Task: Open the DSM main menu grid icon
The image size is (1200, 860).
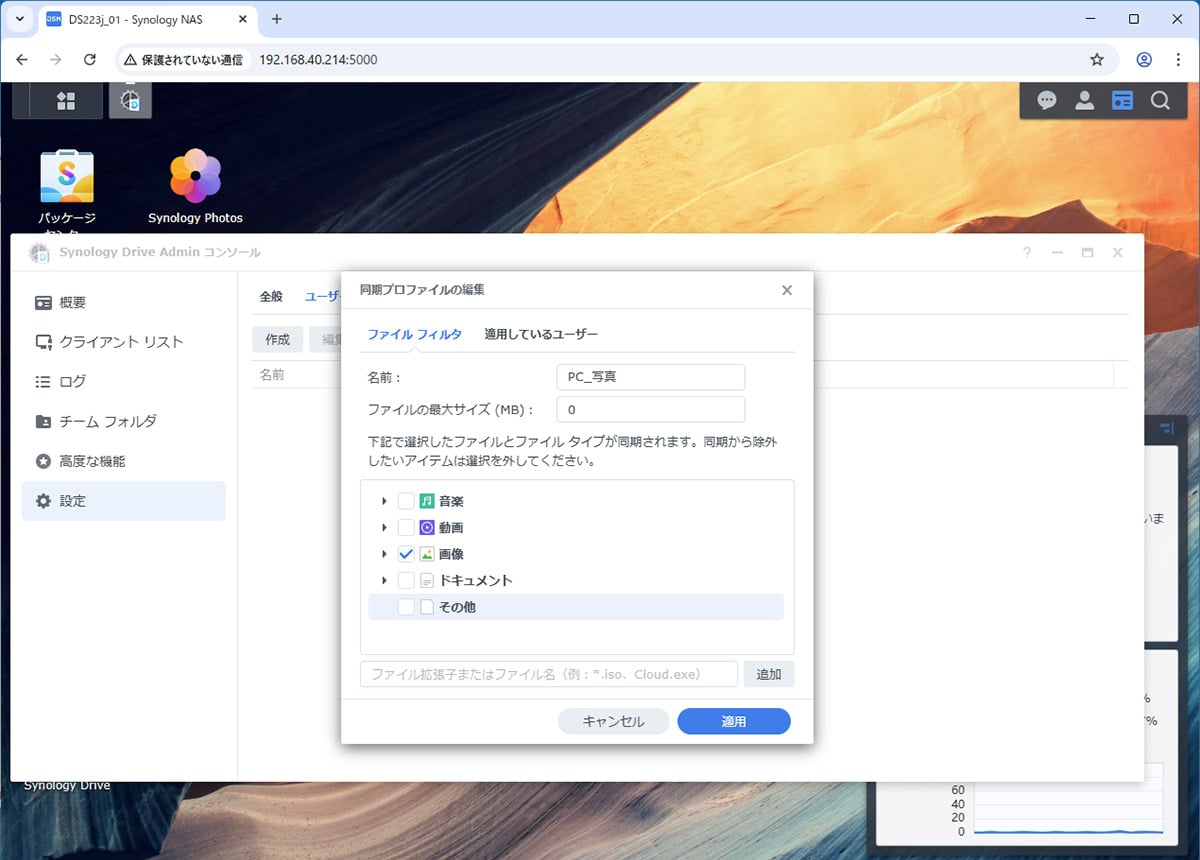Action: pyautogui.click(x=66, y=101)
